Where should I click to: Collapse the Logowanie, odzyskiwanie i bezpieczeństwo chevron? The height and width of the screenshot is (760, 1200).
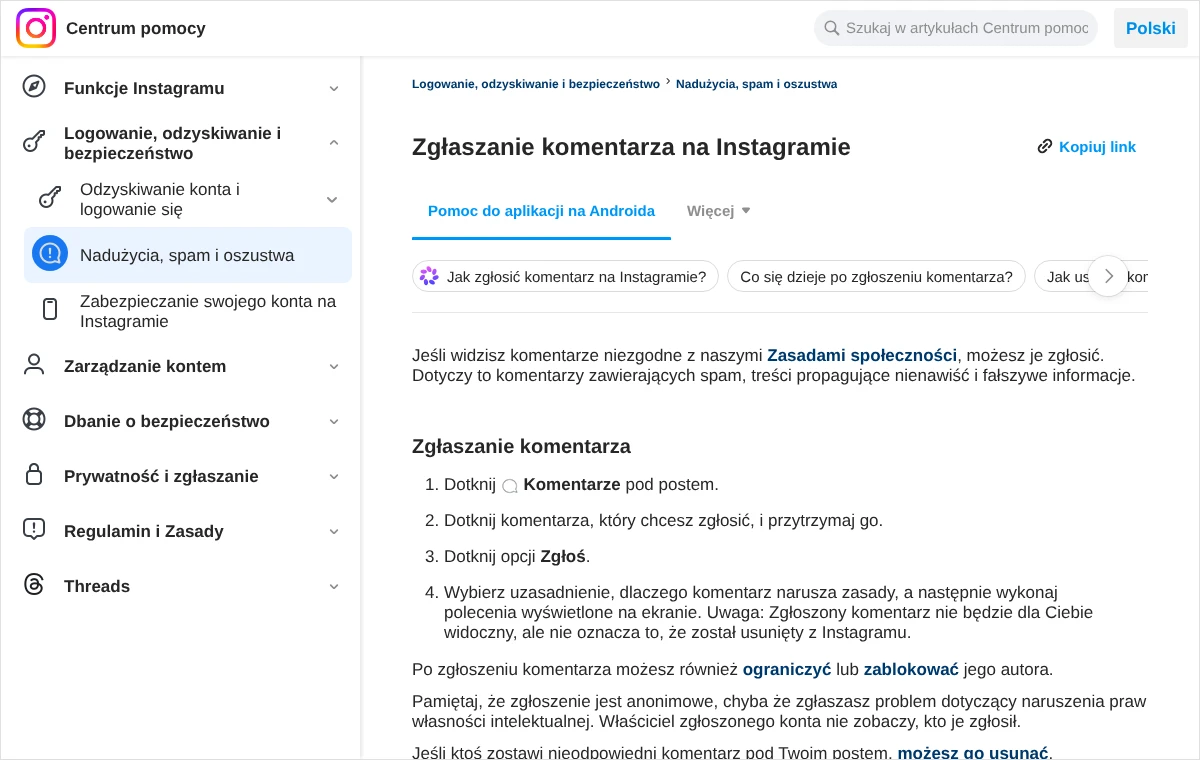334,143
